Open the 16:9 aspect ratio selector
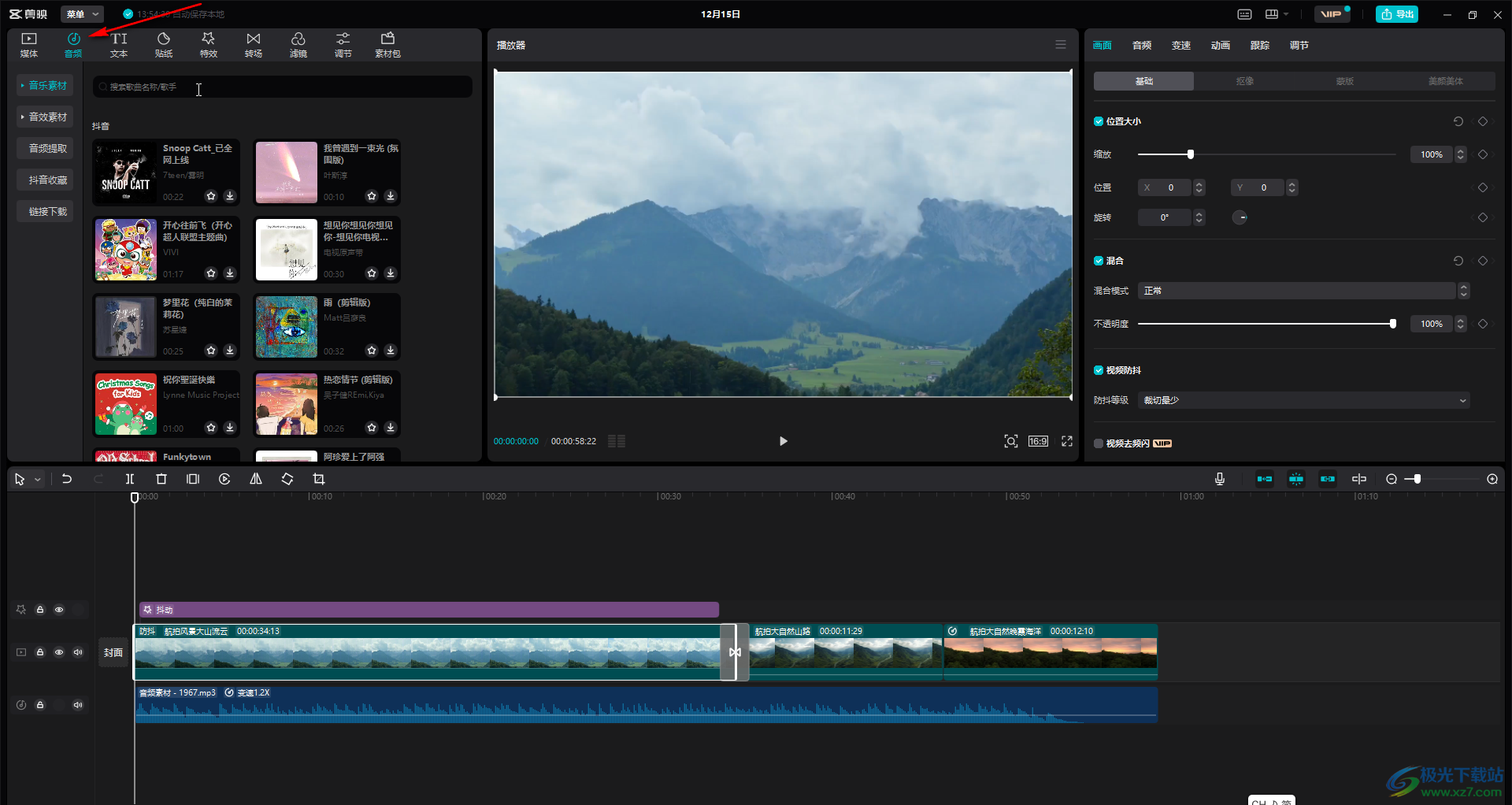Viewport: 1512px width, 805px height. [x=1038, y=441]
